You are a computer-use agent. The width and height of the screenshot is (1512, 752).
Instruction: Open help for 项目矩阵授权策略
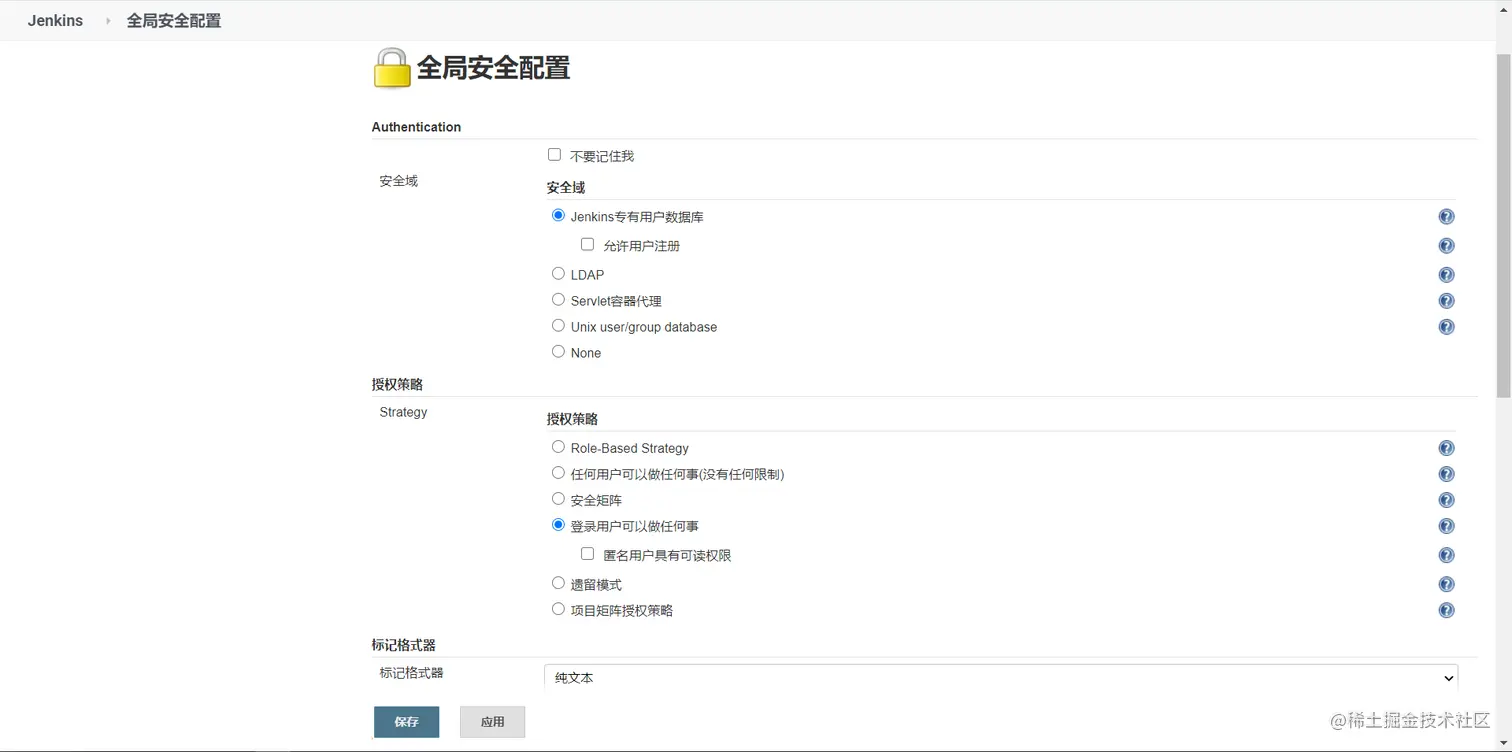click(x=1446, y=610)
